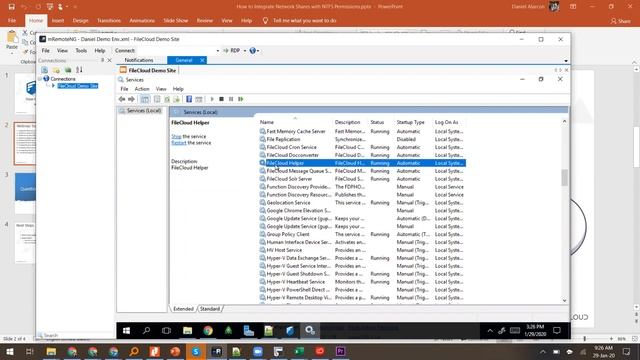Image resolution: width=640 pixels, height=360 pixels.
Task: Open PowerPoint Design ribbon tab
Action: tap(80, 20)
